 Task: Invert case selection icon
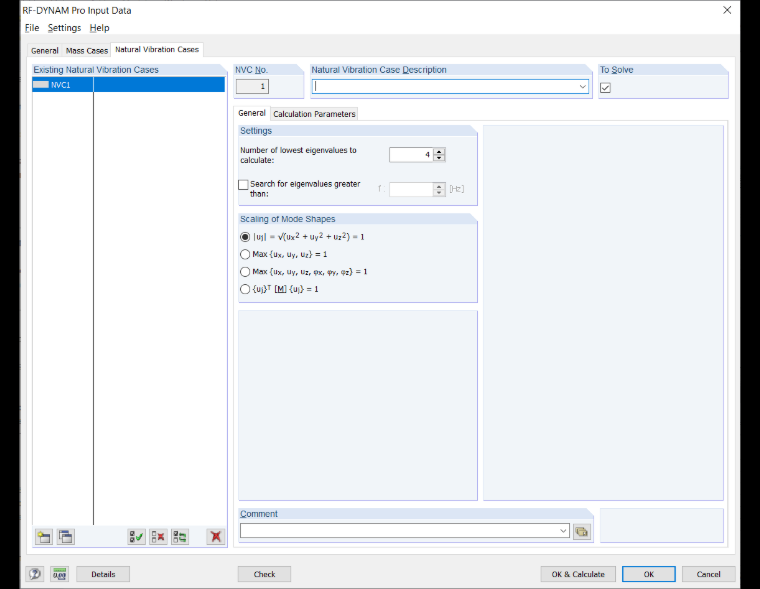180,537
